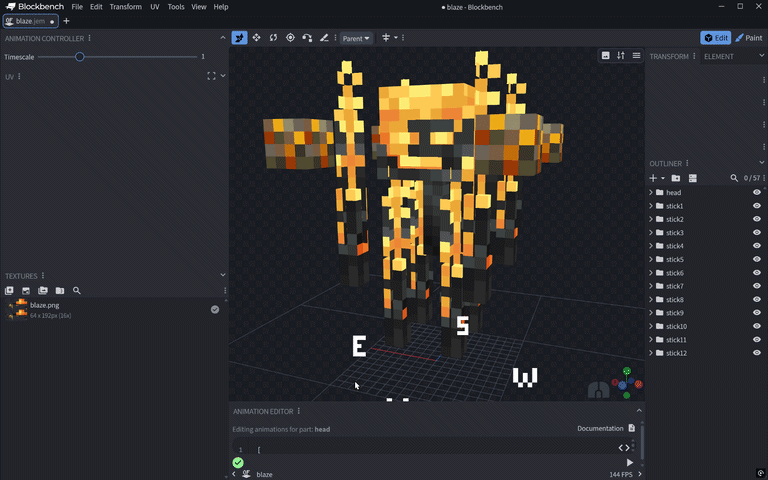Open the viewport hamburger menu

click(636, 55)
